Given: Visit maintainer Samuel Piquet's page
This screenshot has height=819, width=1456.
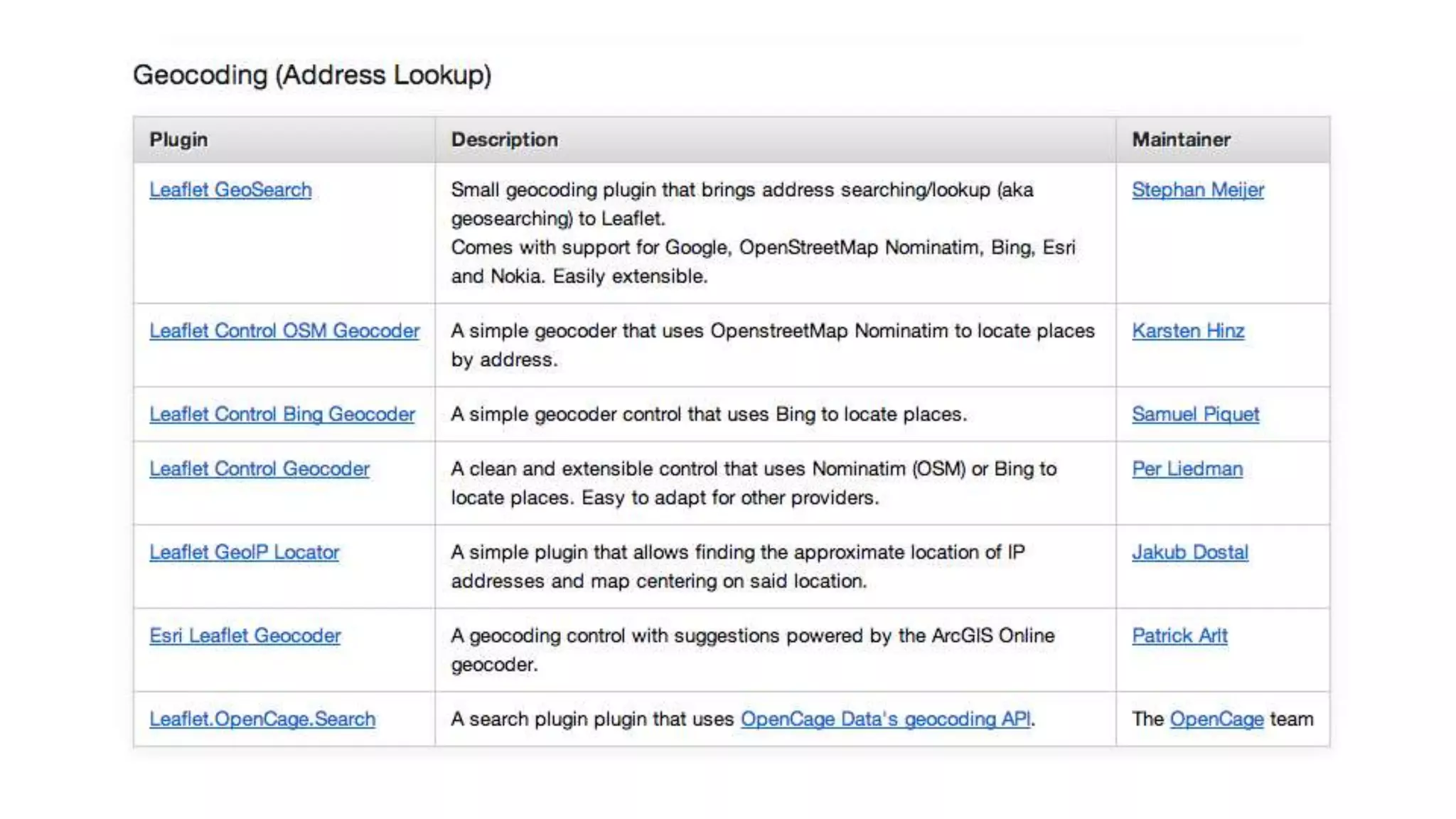Looking at the screenshot, I should [1195, 414].
